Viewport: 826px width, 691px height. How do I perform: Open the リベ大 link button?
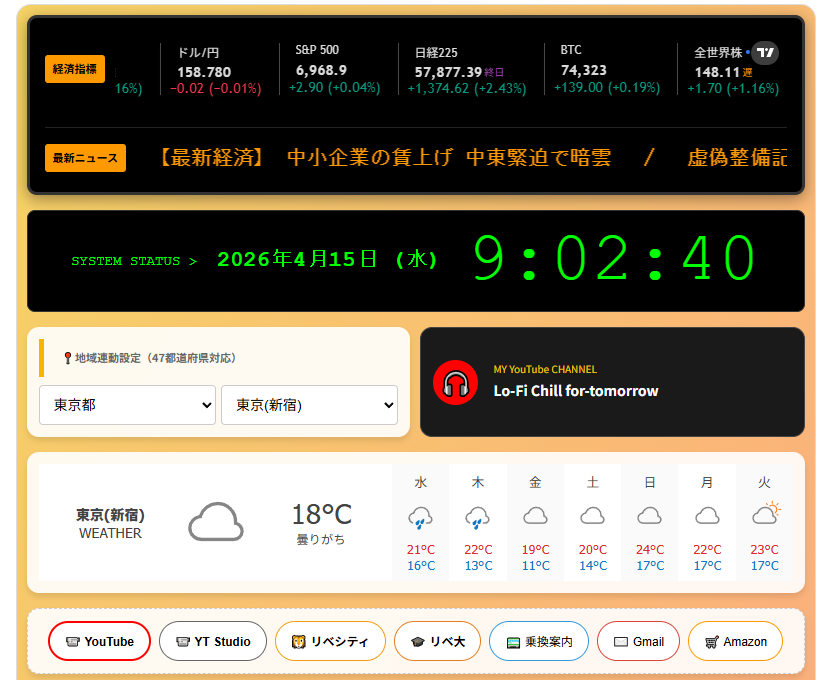[x=437, y=641]
